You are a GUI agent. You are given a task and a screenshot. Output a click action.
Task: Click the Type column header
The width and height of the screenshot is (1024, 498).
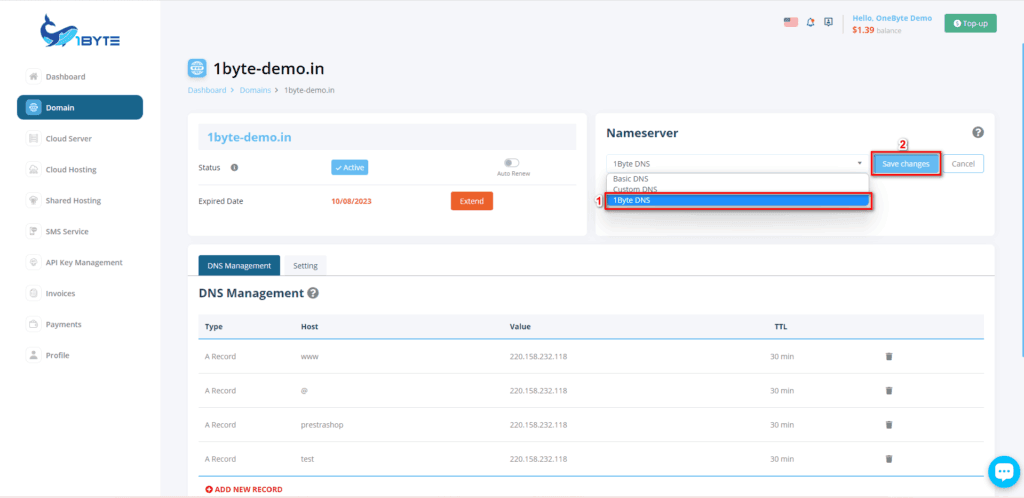click(x=214, y=326)
